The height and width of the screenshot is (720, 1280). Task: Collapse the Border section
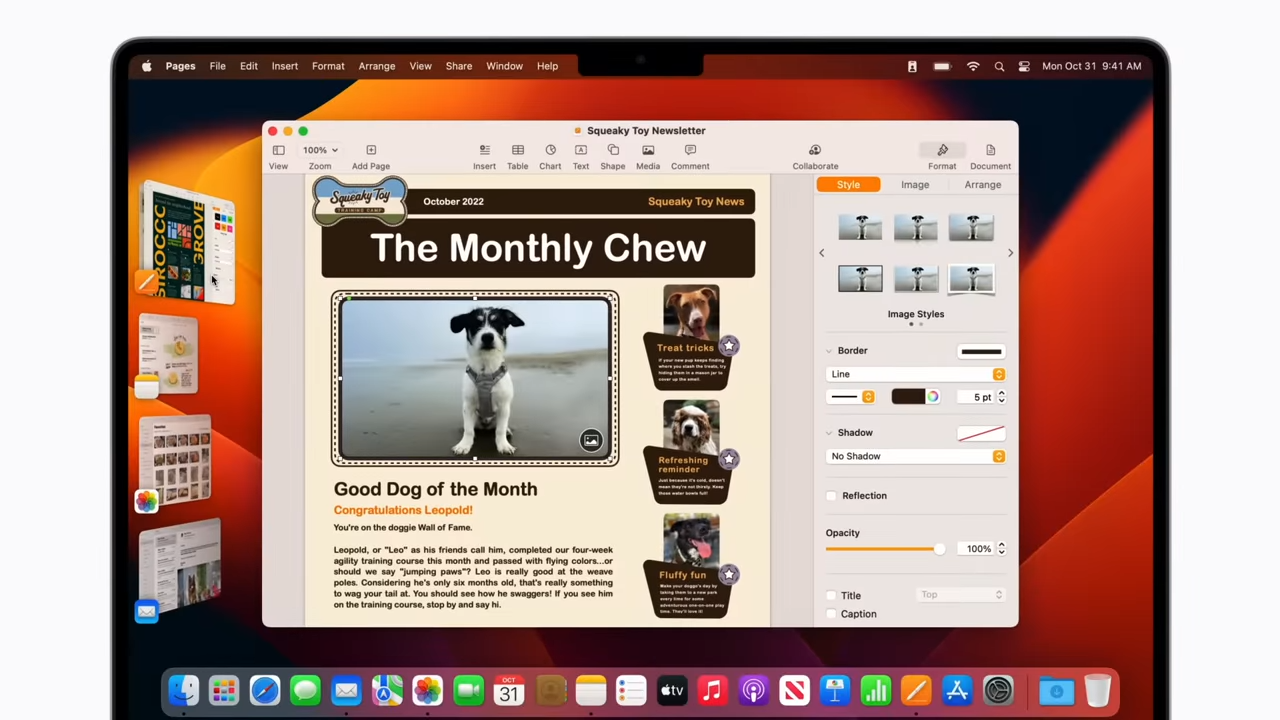830,350
